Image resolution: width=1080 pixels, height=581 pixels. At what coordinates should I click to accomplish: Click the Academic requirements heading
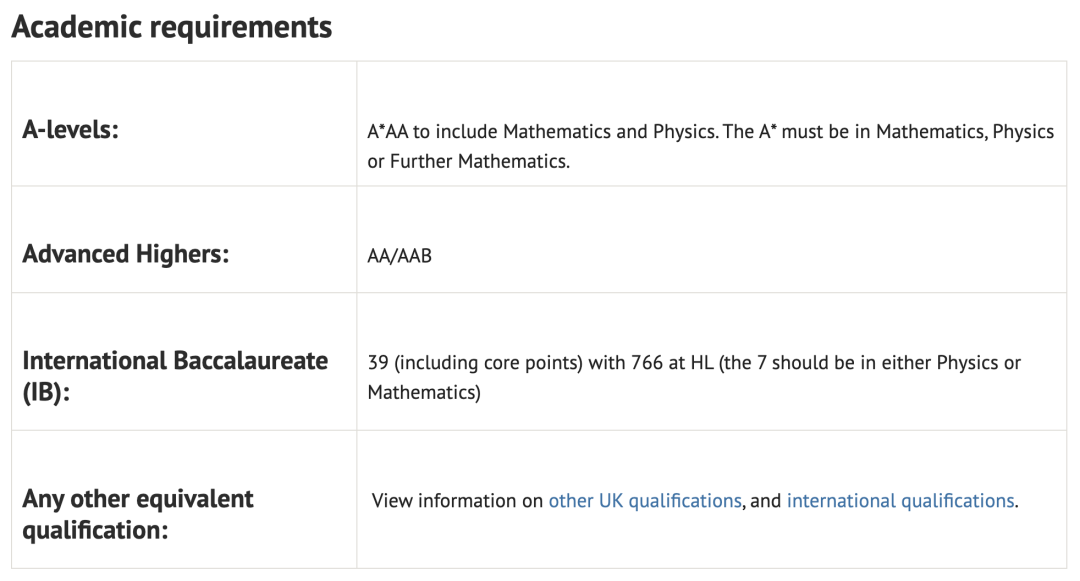point(171,27)
